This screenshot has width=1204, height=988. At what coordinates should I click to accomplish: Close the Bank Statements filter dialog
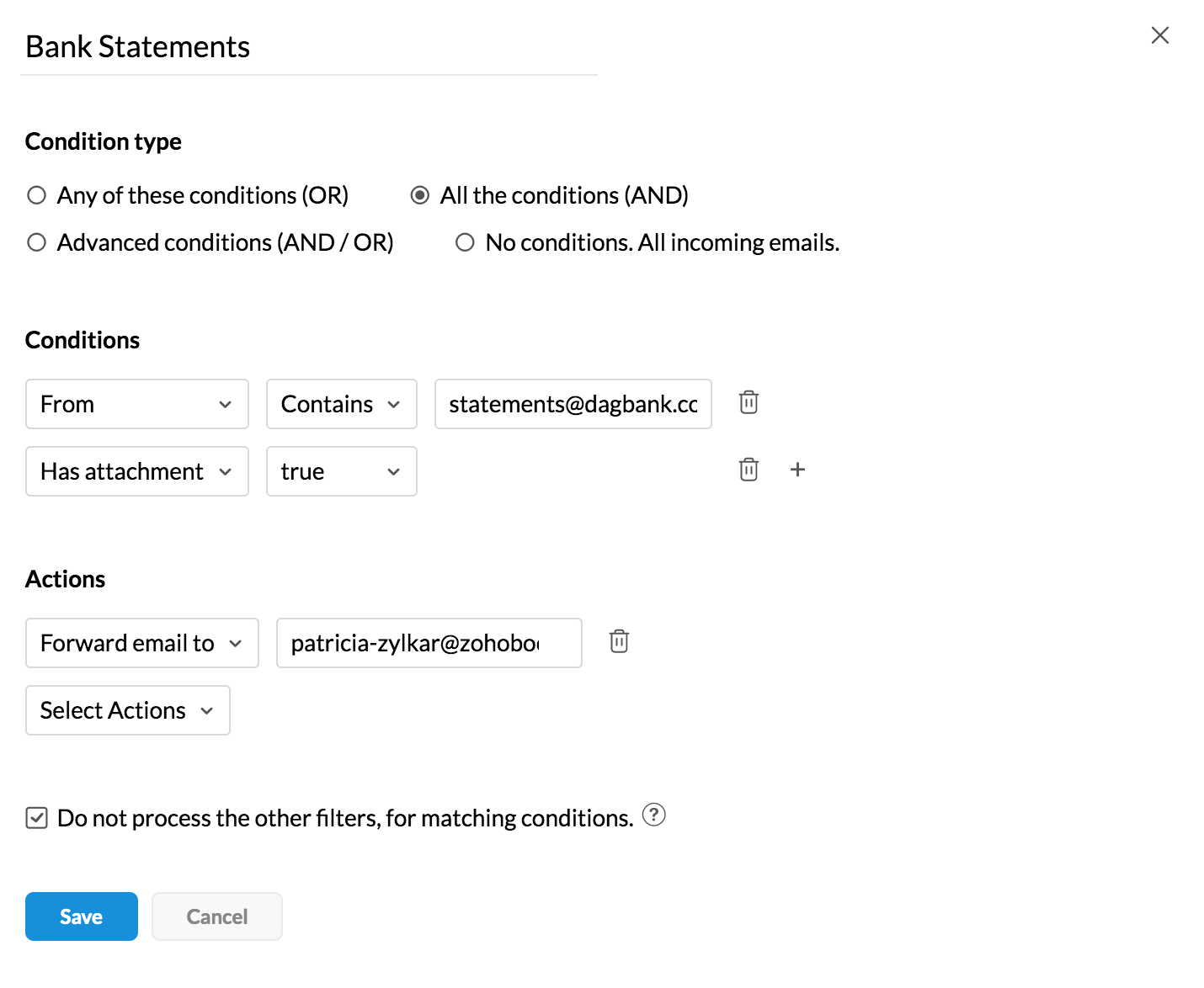click(1159, 35)
